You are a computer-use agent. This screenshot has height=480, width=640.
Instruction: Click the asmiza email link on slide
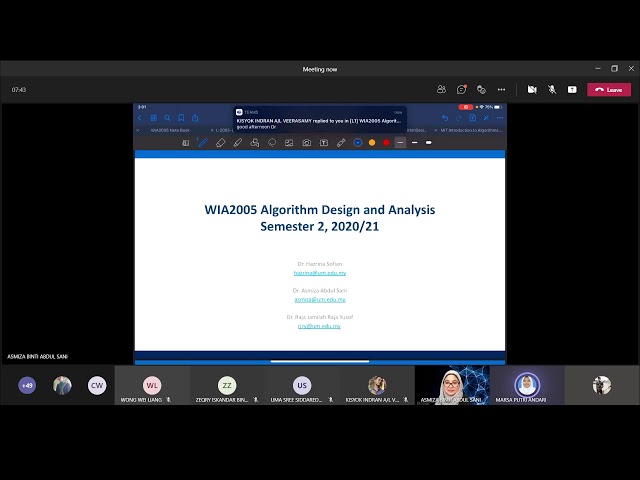coord(320,300)
